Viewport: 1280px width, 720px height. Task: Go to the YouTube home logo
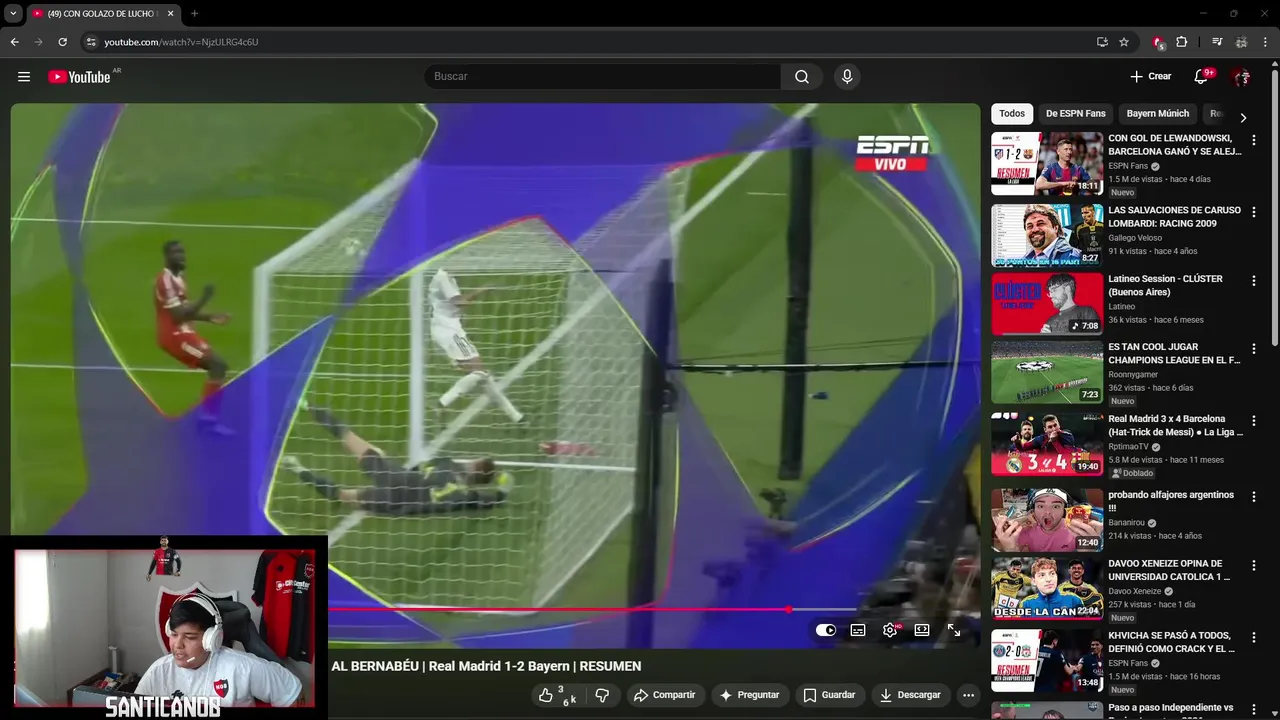[x=79, y=77]
